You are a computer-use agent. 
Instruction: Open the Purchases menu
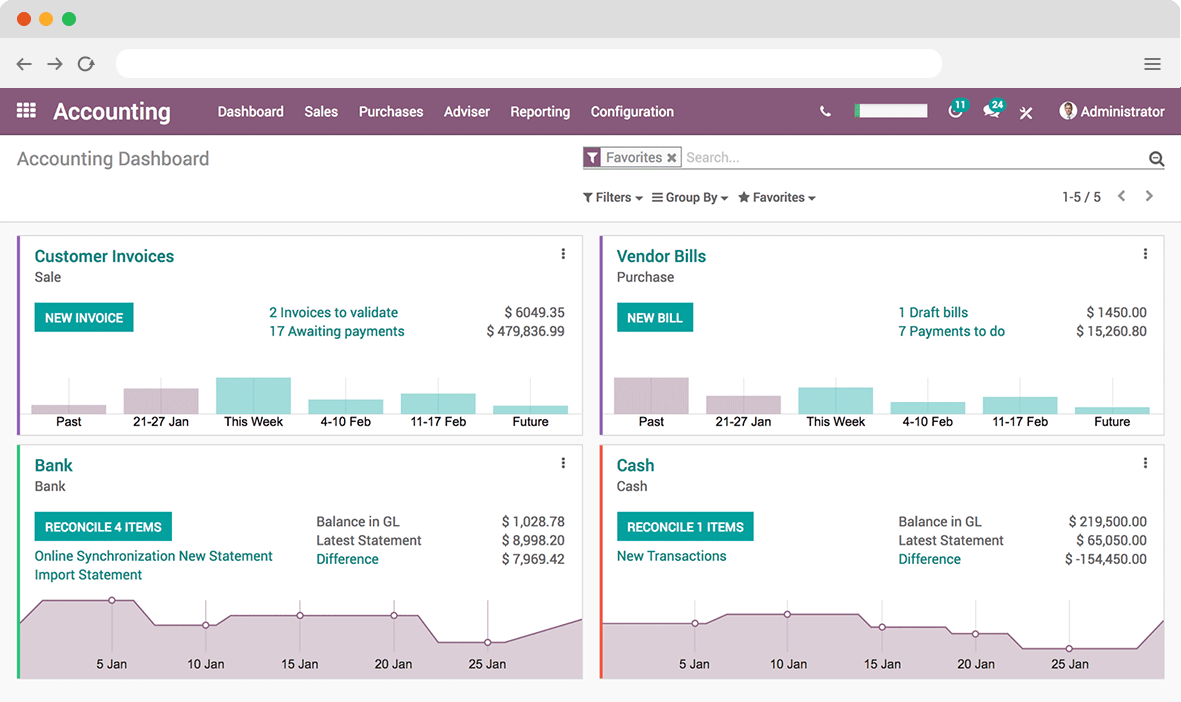[391, 112]
